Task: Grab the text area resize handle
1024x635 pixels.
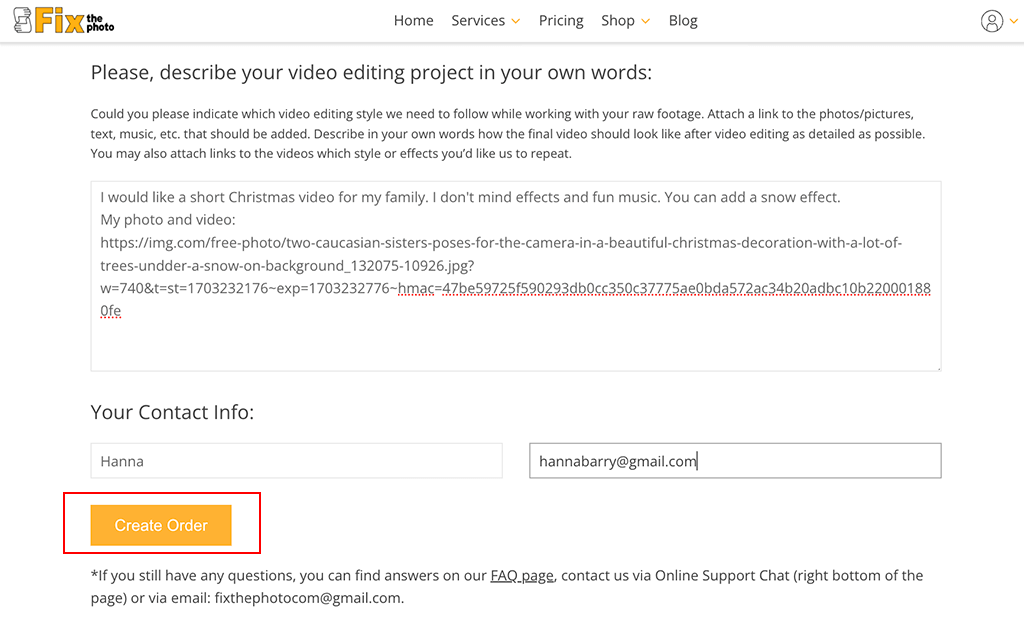Action: (x=937, y=367)
